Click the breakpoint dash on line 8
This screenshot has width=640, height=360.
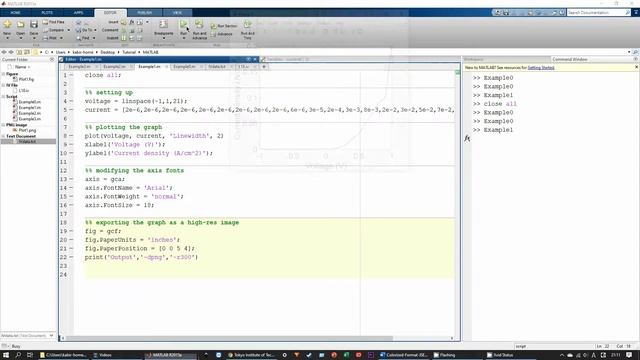pos(71,136)
